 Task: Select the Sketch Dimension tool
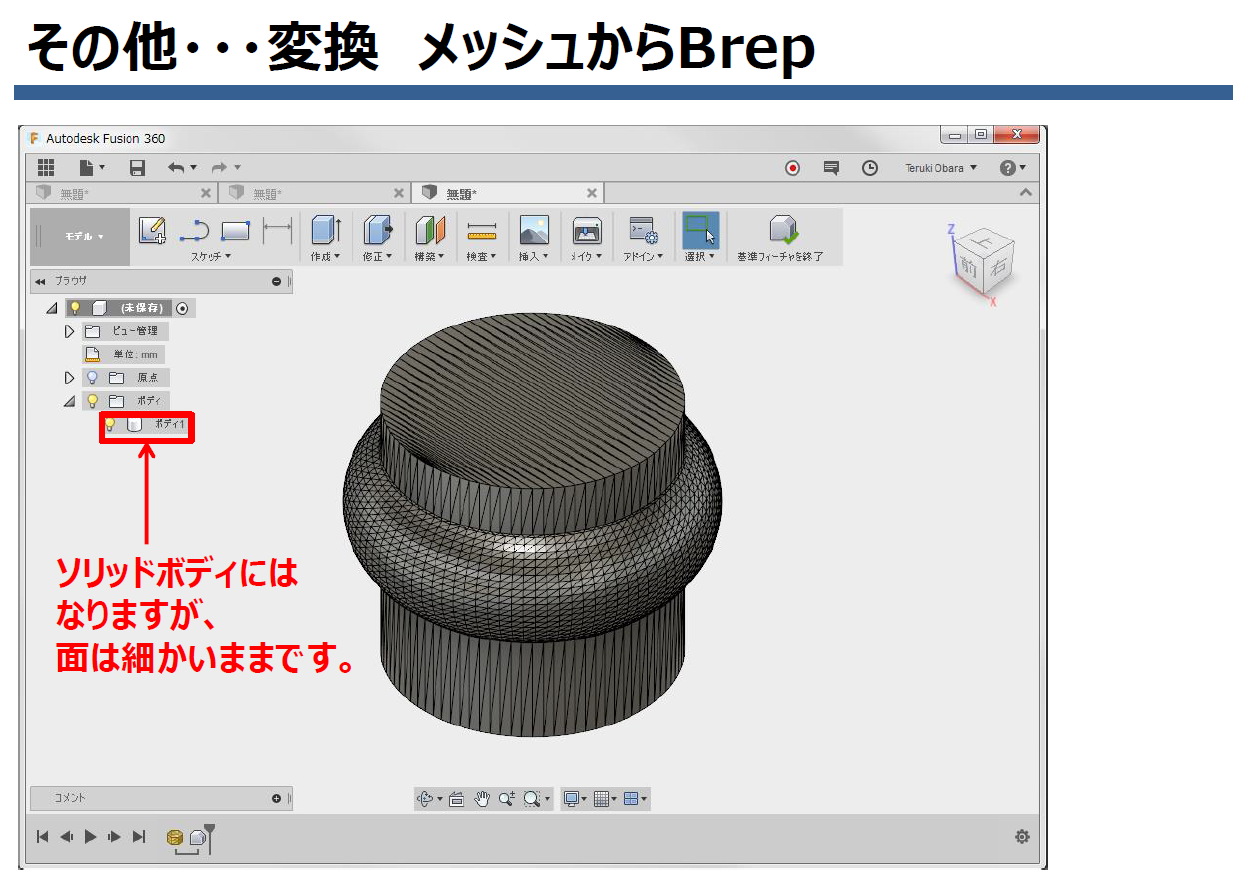[x=277, y=231]
